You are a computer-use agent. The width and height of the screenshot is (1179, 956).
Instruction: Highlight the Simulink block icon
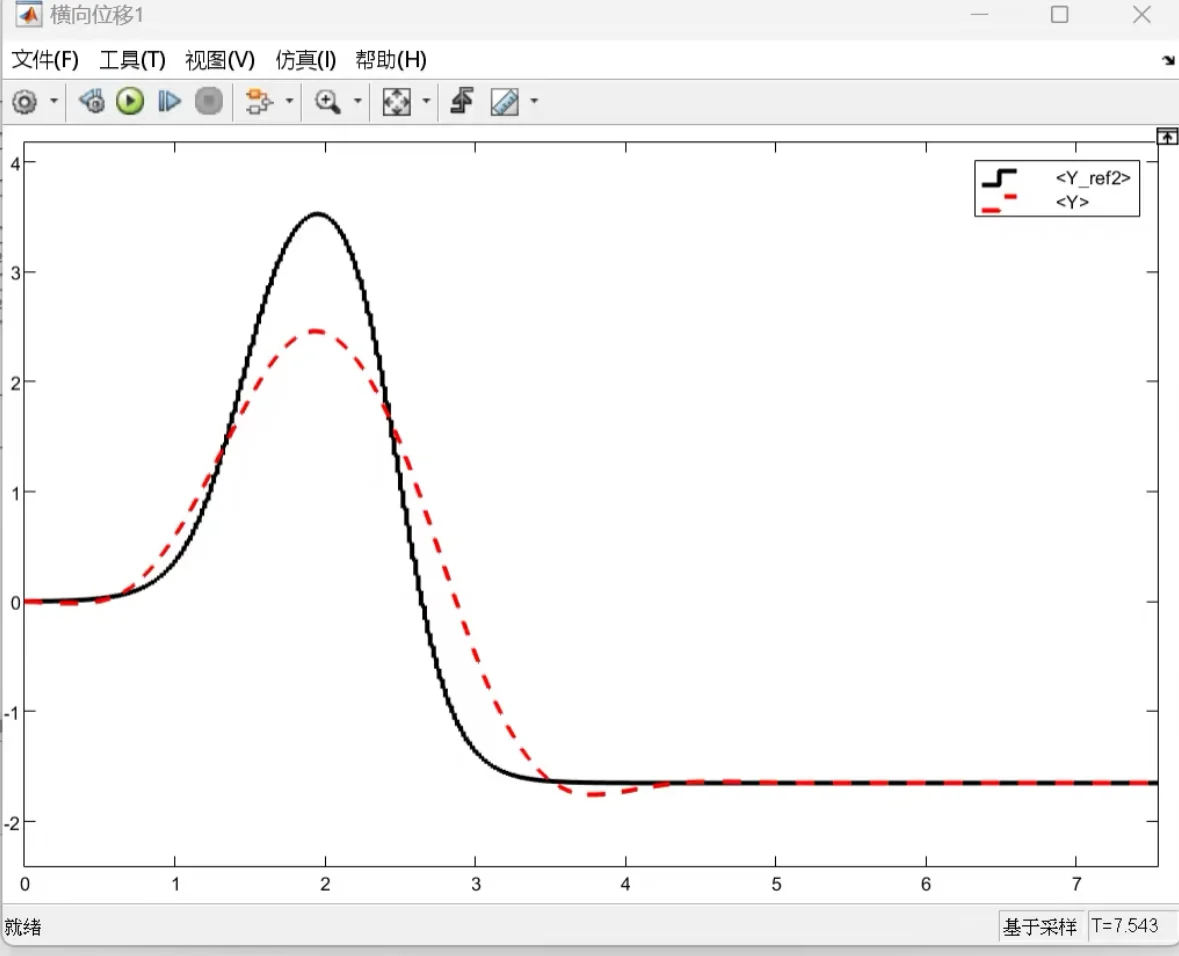(259, 102)
